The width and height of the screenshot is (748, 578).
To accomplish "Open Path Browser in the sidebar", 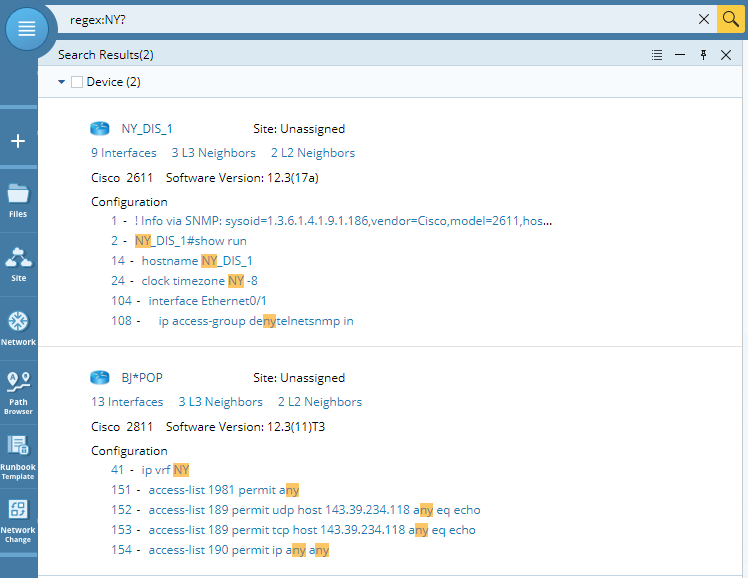I will click(x=18, y=393).
